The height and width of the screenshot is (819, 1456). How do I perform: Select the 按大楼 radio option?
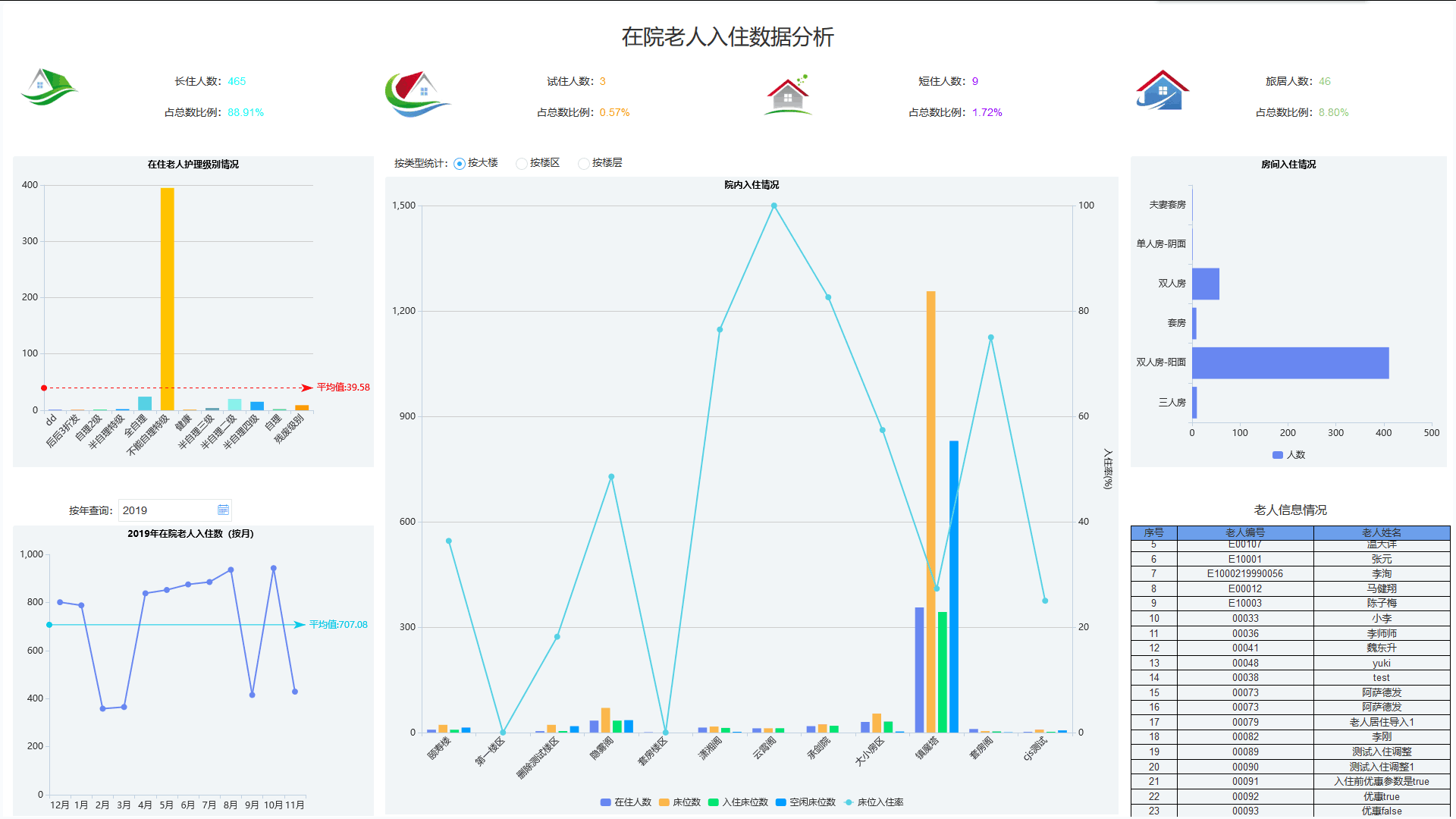pyautogui.click(x=458, y=163)
